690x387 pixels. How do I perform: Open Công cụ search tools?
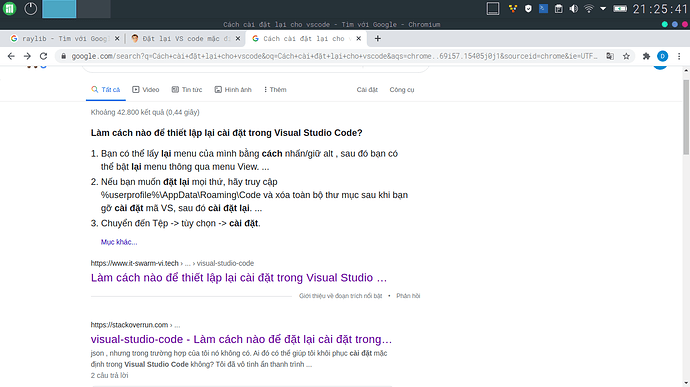tap(402, 90)
